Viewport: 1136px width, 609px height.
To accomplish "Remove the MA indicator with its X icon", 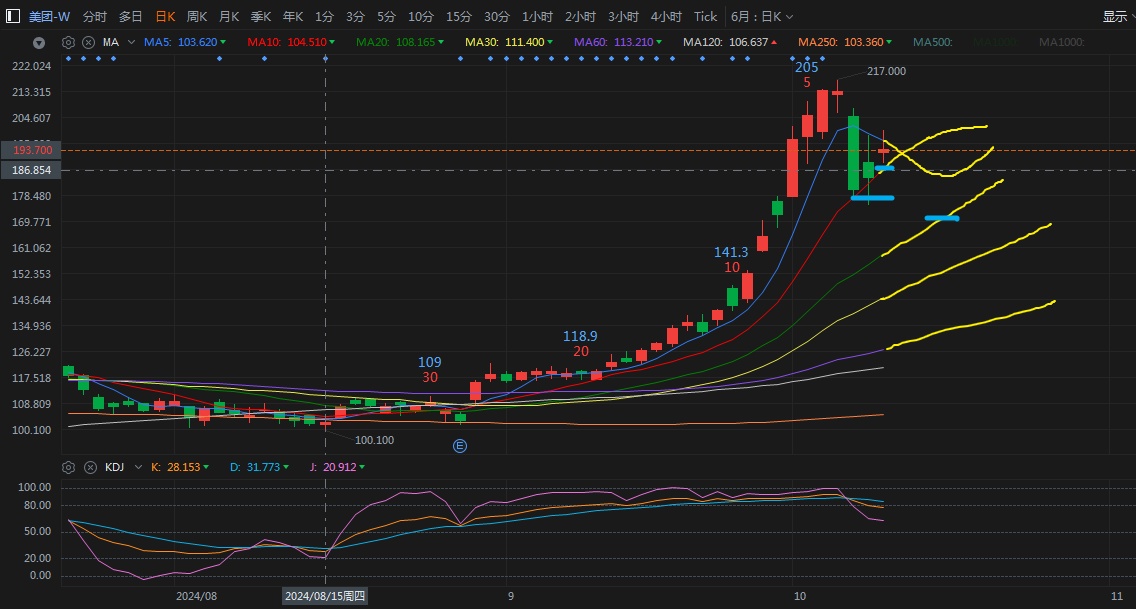I will click(88, 42).
